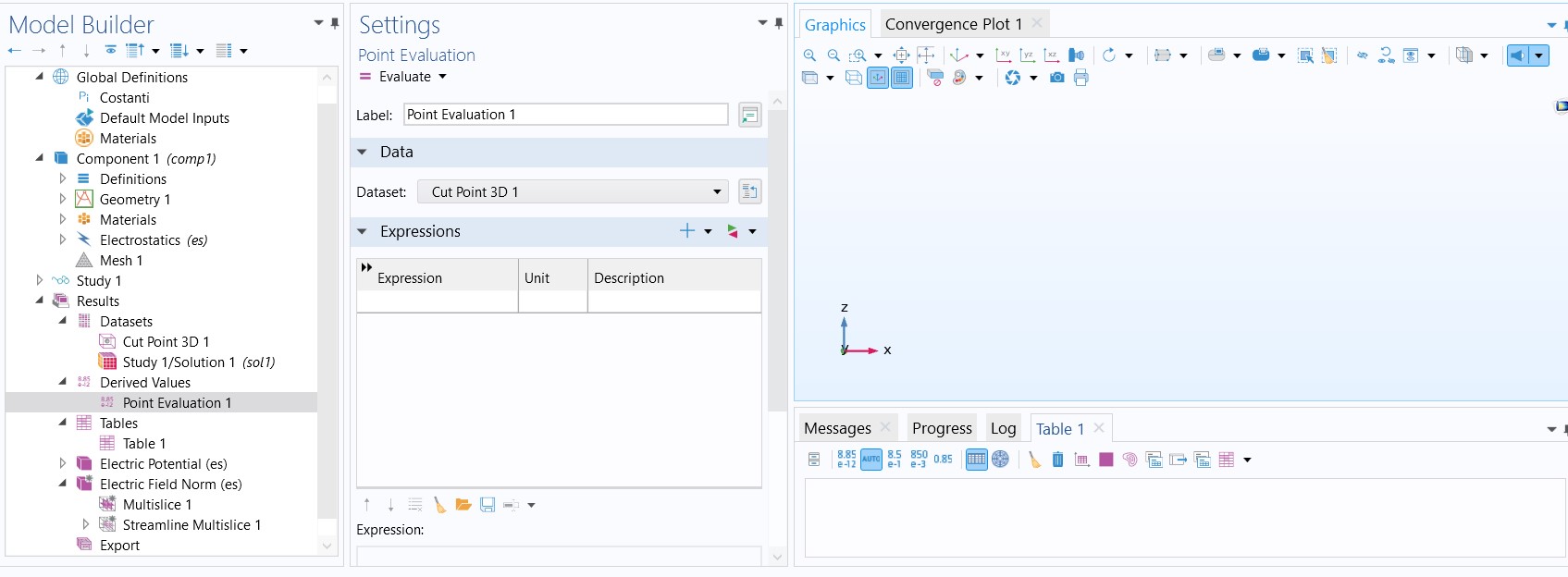Click the Label text field
Image resolution: width=1568 pixels, height=577 pixels.
565,115
